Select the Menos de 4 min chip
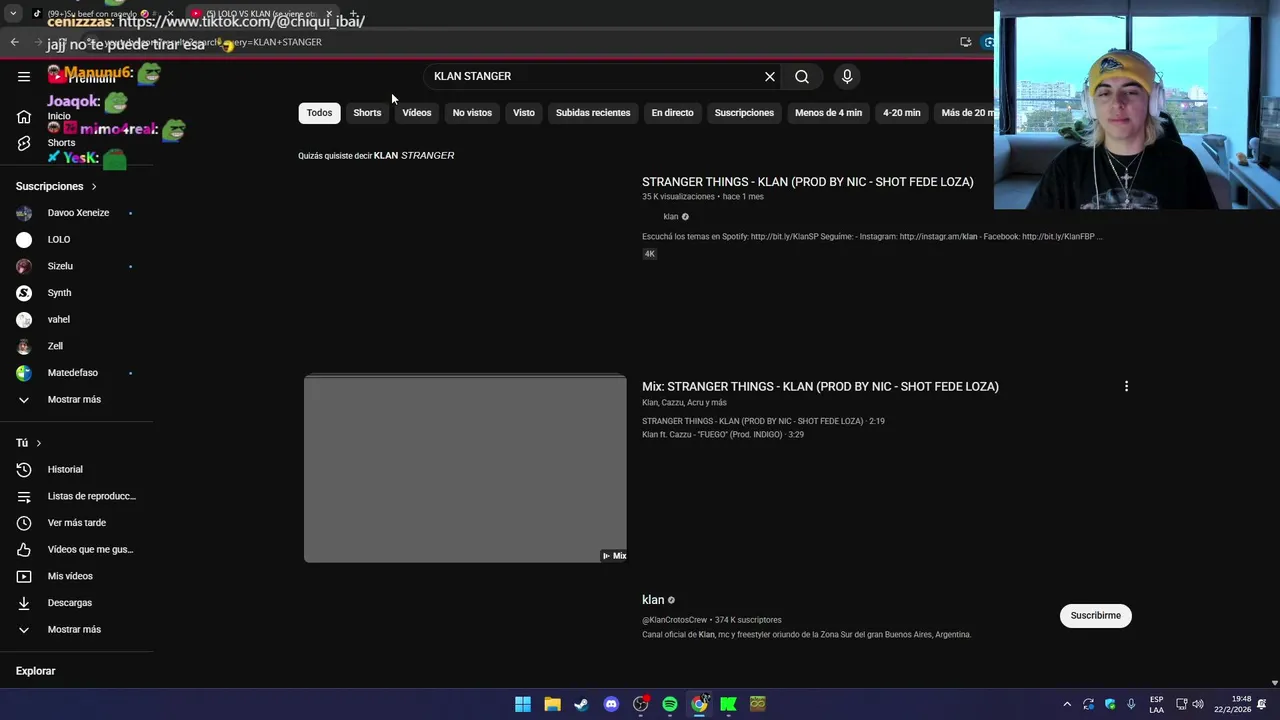The image size is (1280, 720). 828,113
